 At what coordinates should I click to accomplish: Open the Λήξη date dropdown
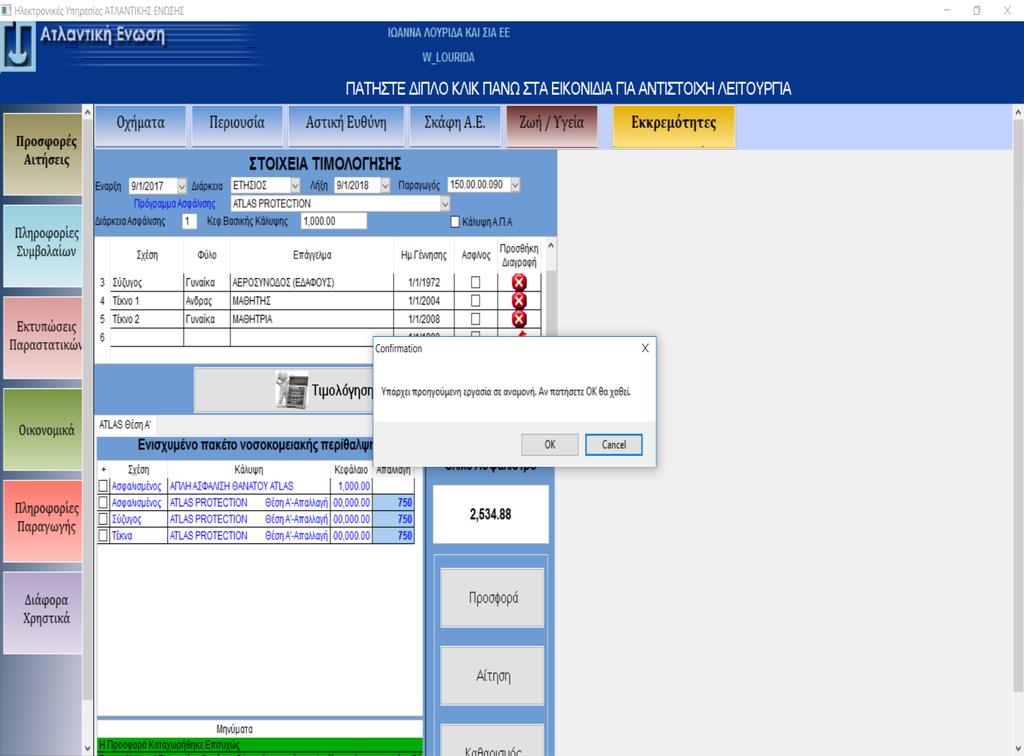[x=385, y=186]
